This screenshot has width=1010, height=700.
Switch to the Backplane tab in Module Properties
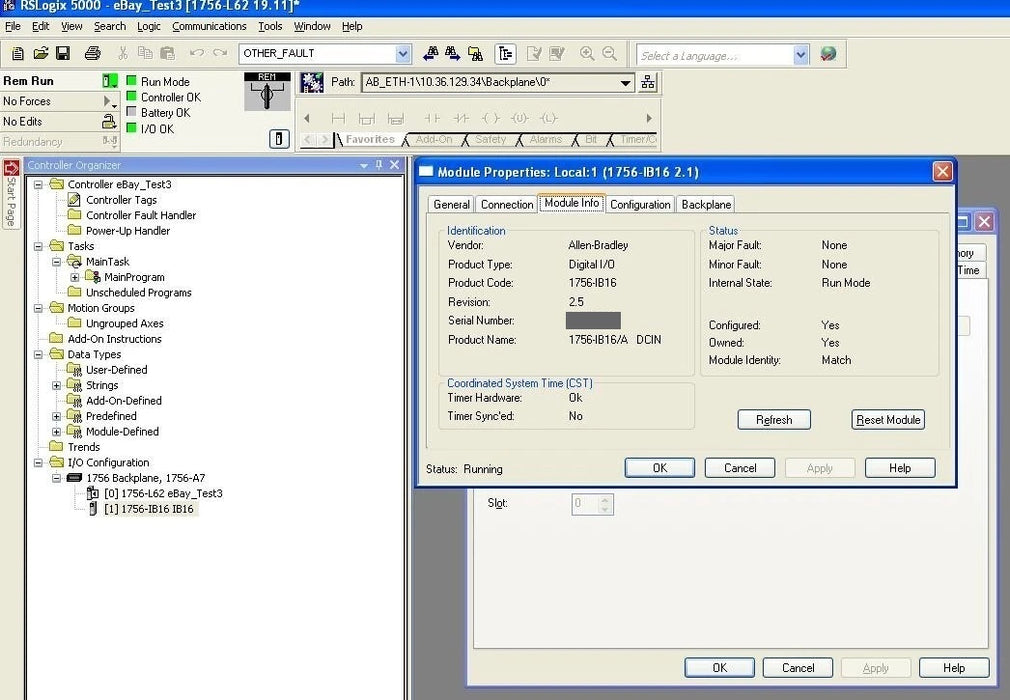click(706, 204)
